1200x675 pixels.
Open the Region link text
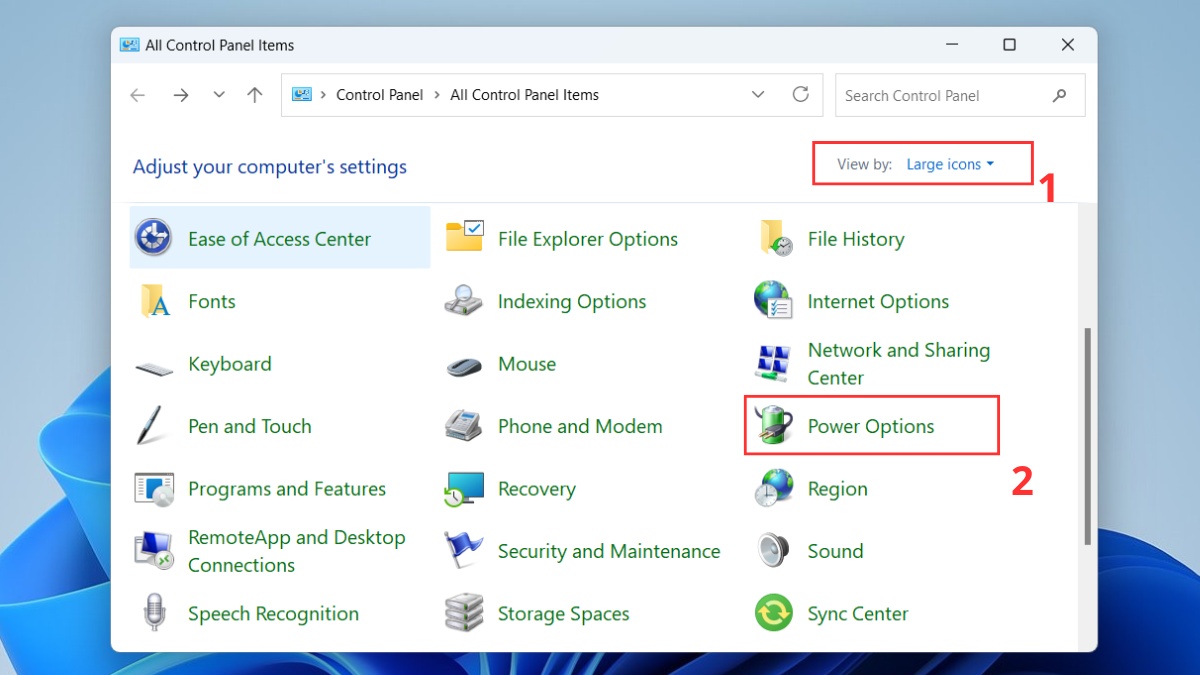pyautogui.click(x=838, y=489)
